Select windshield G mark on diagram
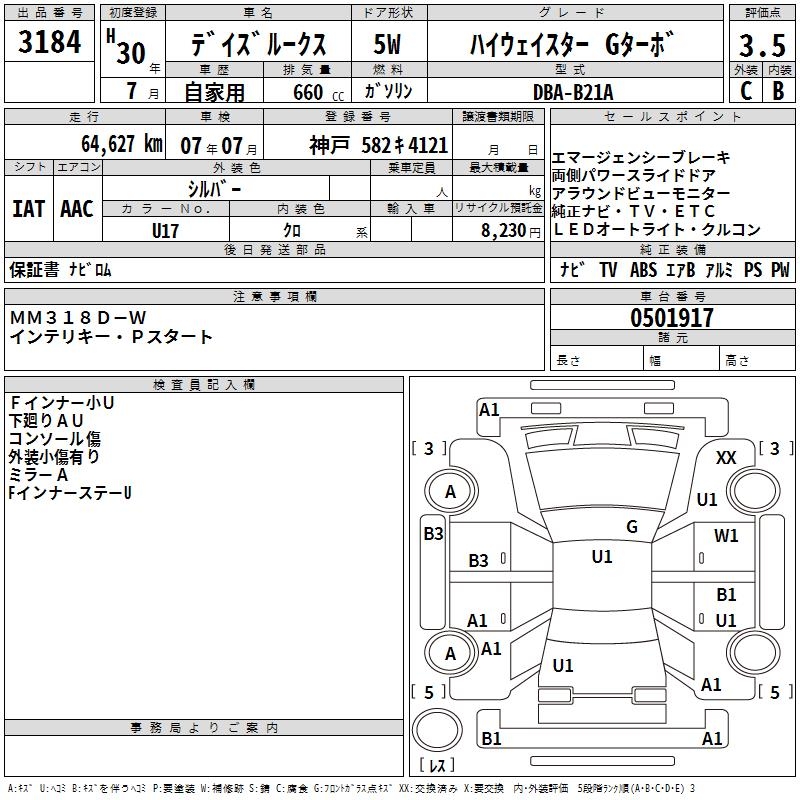Image resolution: width=800 pixels, height=800 pixels. coord(632,526)
